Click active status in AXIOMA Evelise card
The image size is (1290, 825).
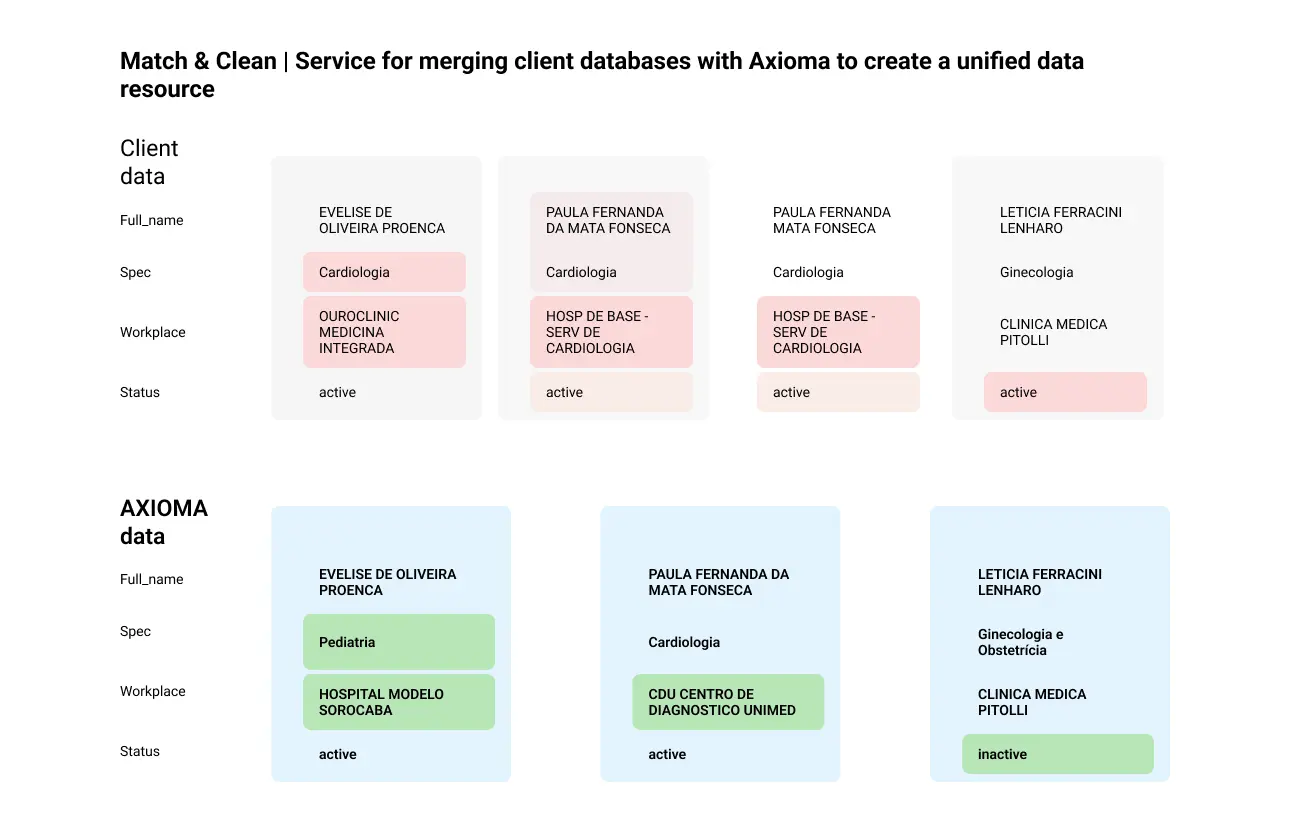click(338, 754)
